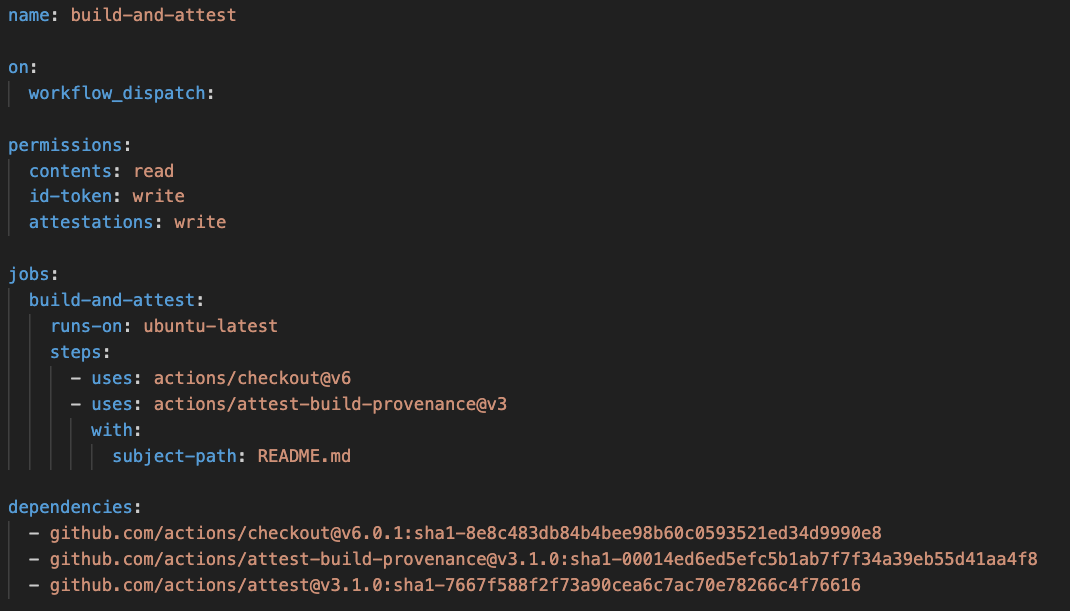Click the 'jobs' key
This screenshot has height=611, width=1070.
(x=28, y=274)
